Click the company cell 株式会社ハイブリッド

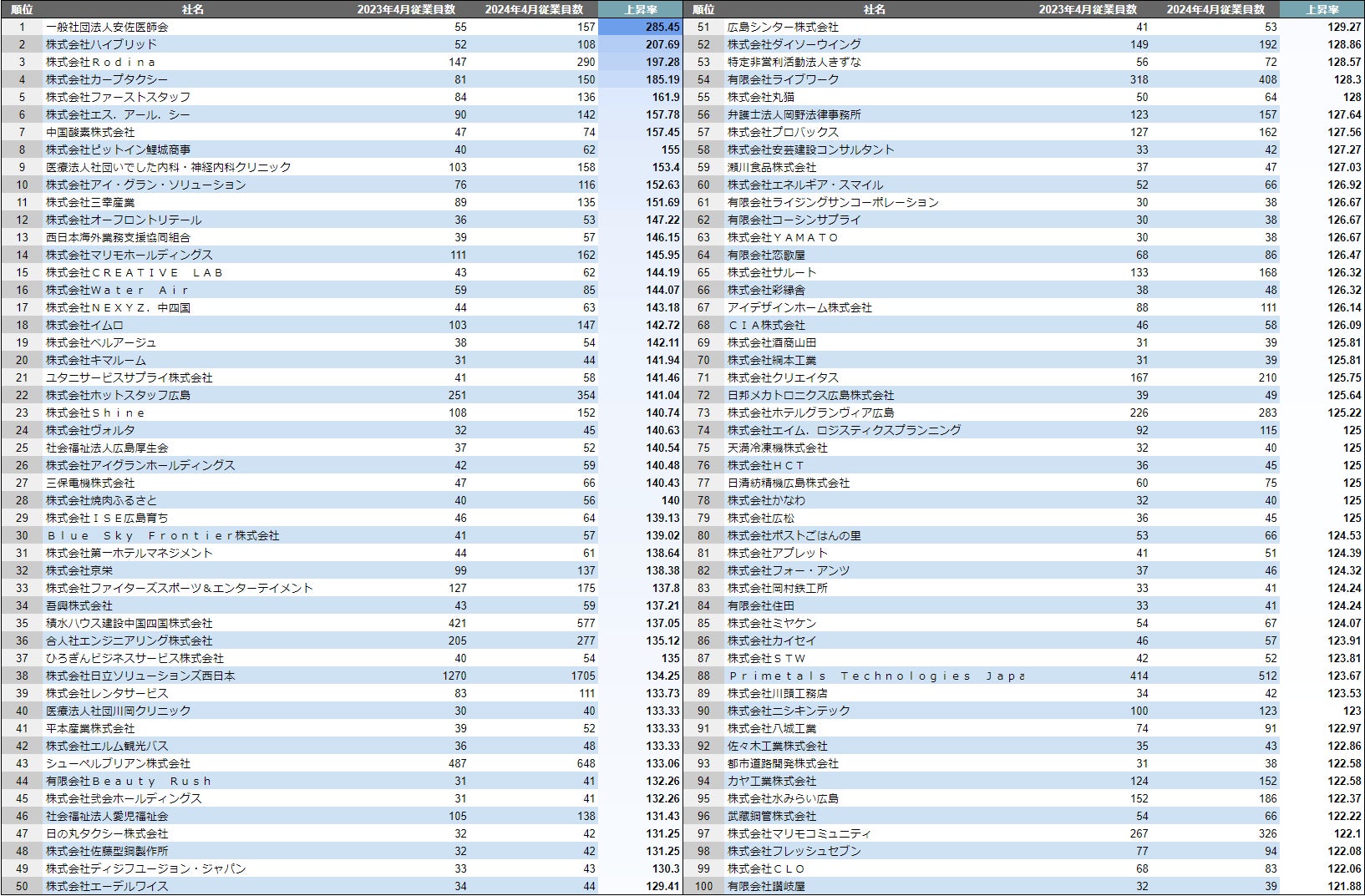(101, 44)
